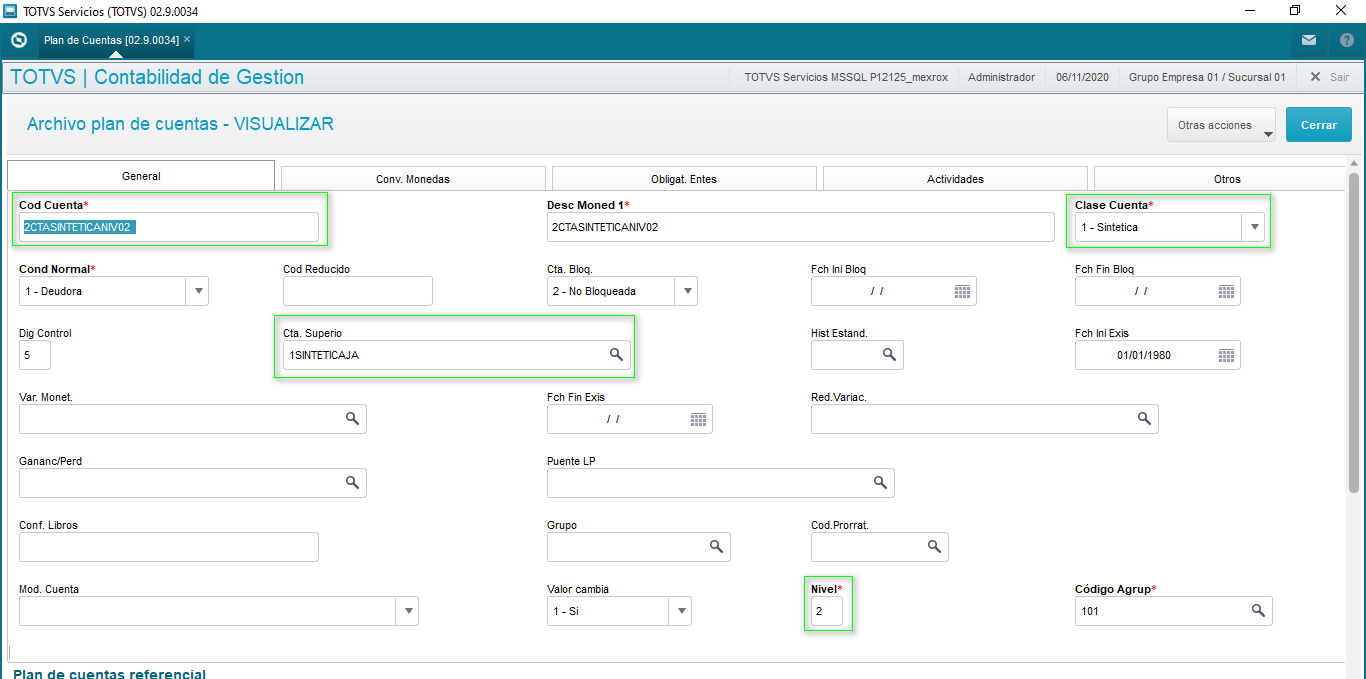Image resolution: width=1366 pixels, height=679 pixels.
Task: Open the Código Agrup search magnifier
Action: point(1258,611)
